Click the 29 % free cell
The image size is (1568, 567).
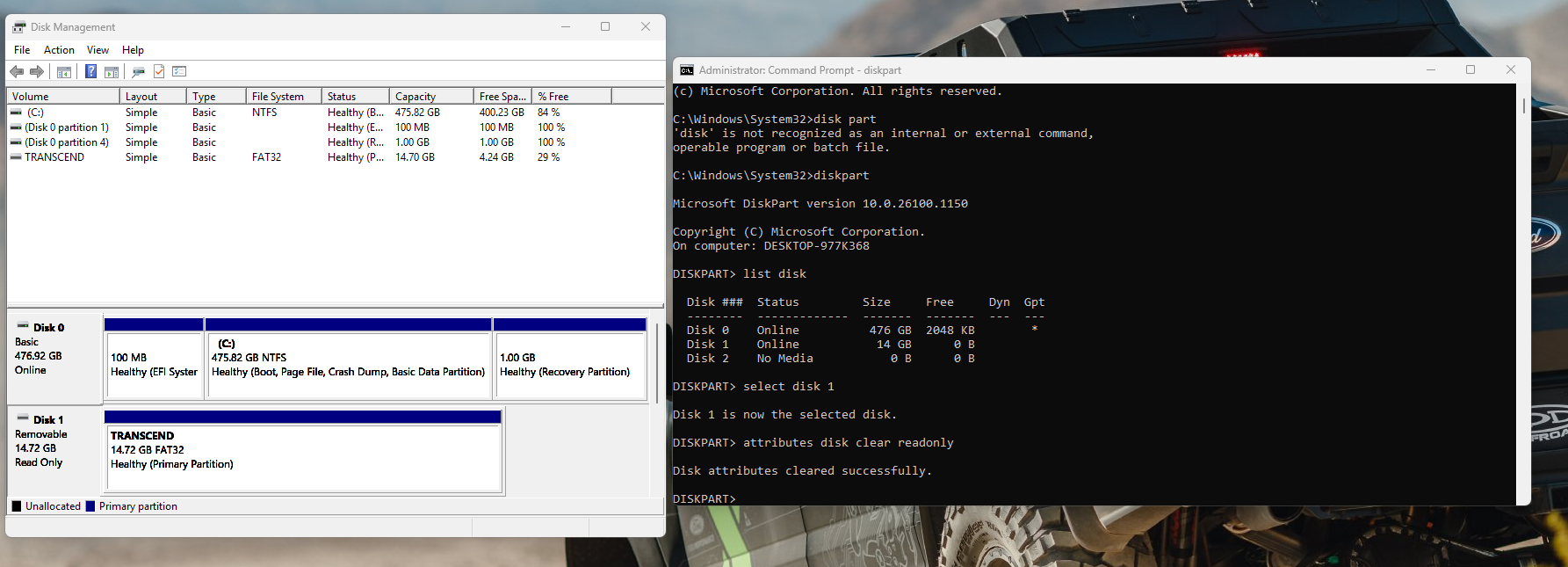click(x=548, y=157)
